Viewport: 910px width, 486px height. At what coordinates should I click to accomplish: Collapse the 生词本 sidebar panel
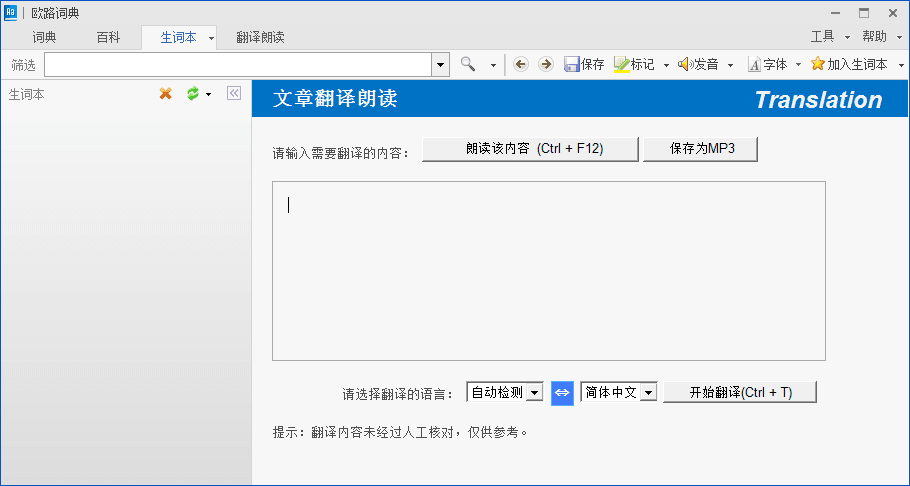click(x=234, y=94)
